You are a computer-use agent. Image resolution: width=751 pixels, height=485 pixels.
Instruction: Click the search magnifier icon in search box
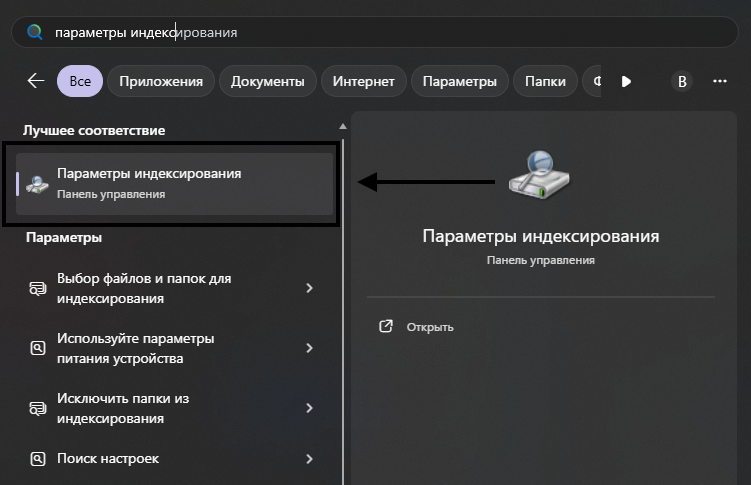click(x=34, y=32)
